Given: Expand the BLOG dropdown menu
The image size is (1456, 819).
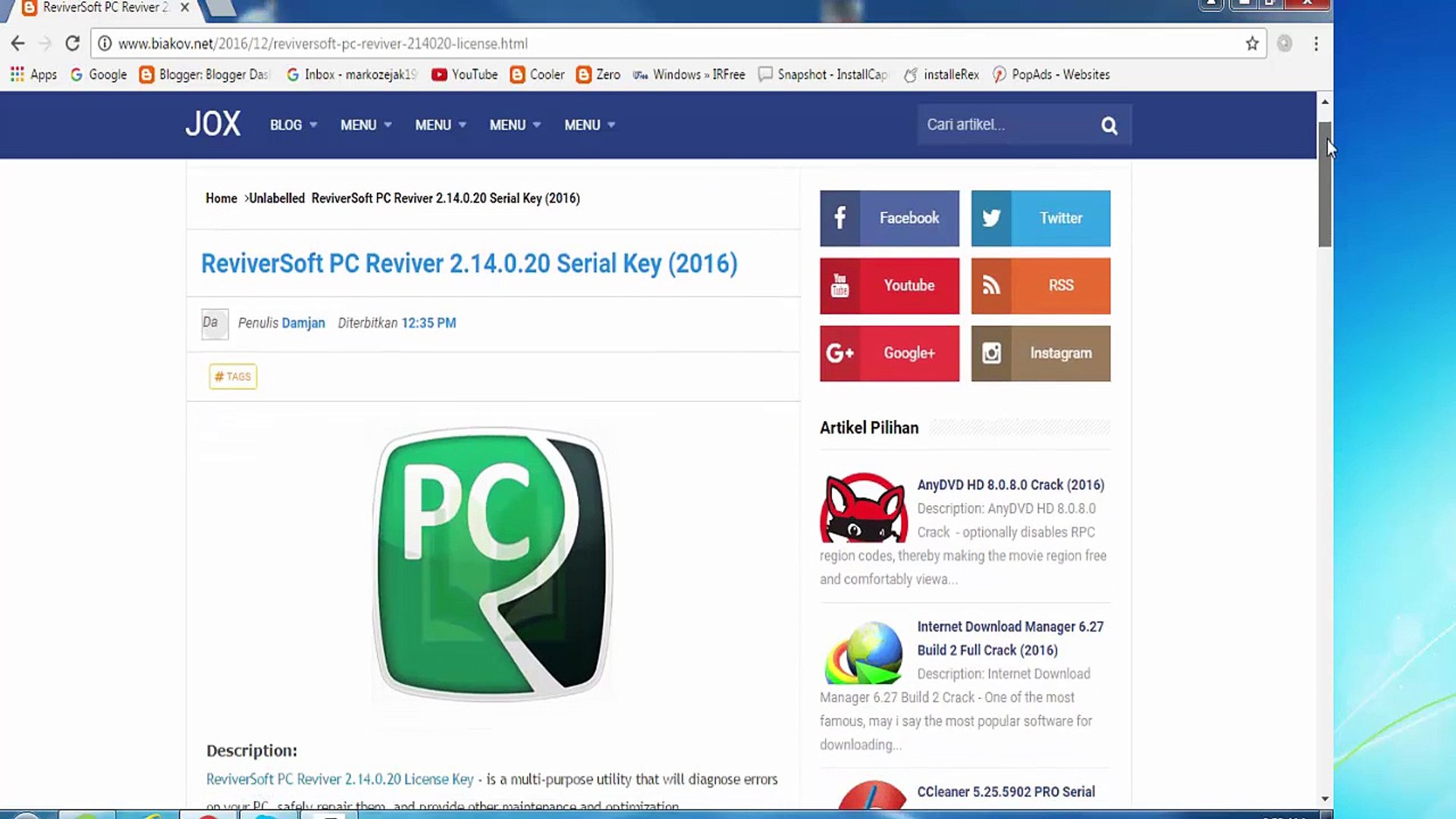Looking at the screenshot, I should coord(293,125).
